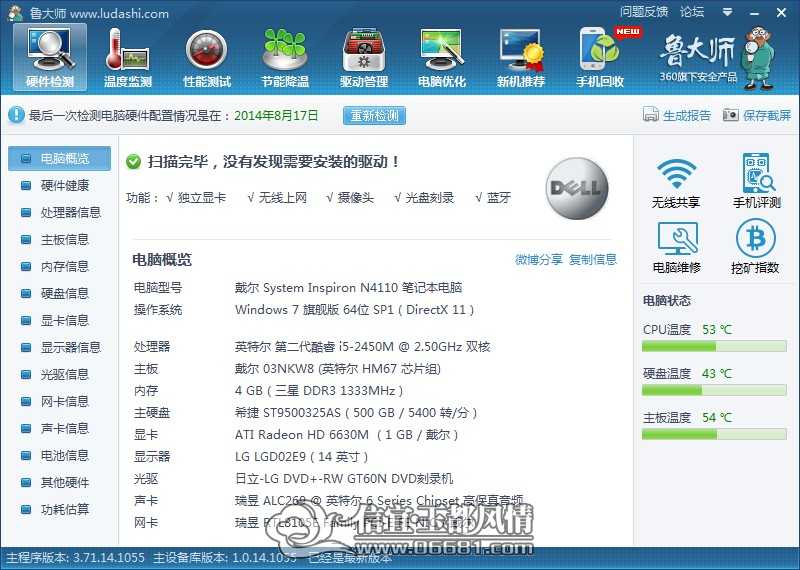
Task: Click the 显示器 LG LGD02E9 text
Action: [x=302, y=457]
